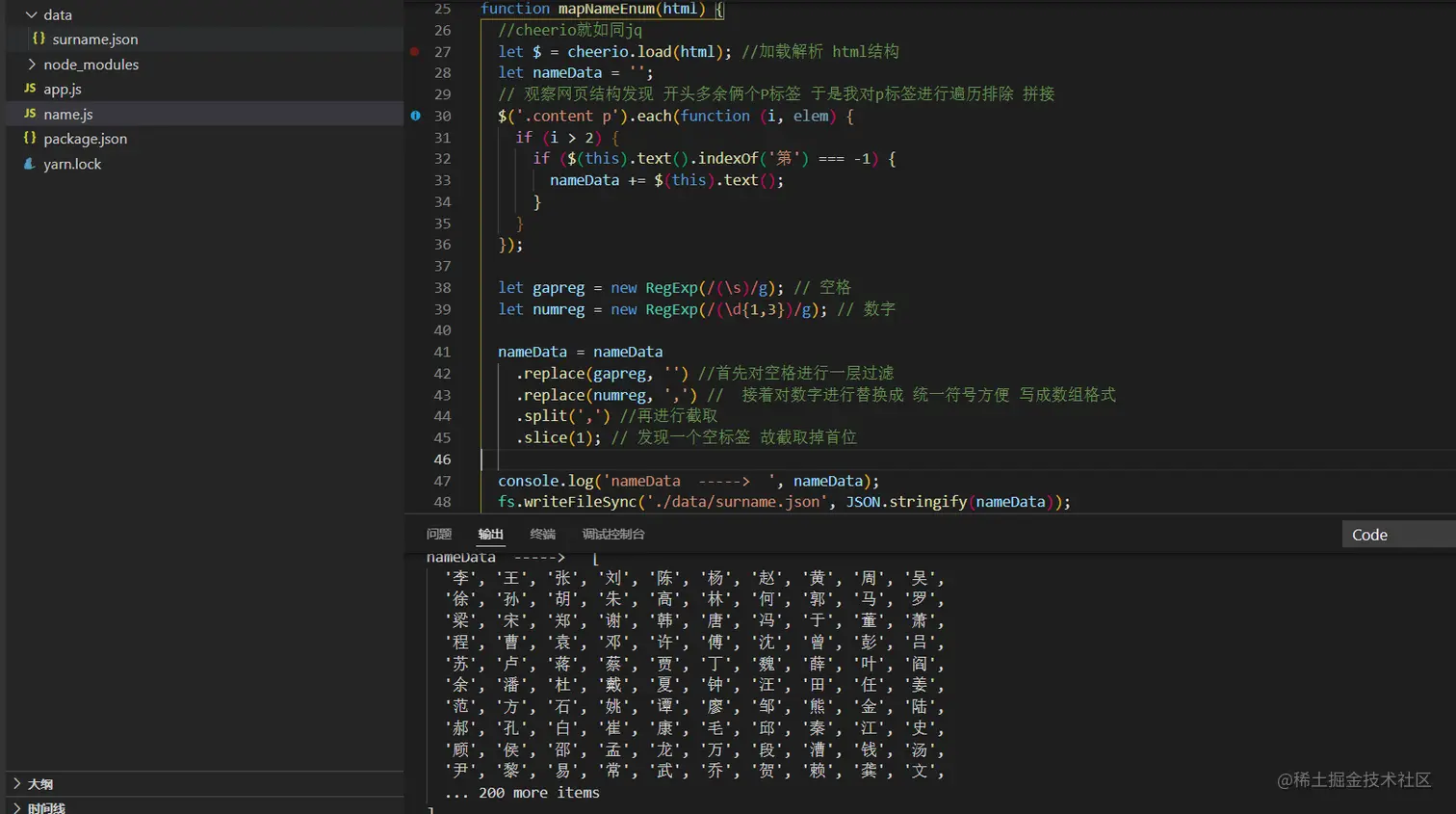This screenshot has height=814, width=1456.
Task: Click console.log on line 47
Action: (546, 481)
